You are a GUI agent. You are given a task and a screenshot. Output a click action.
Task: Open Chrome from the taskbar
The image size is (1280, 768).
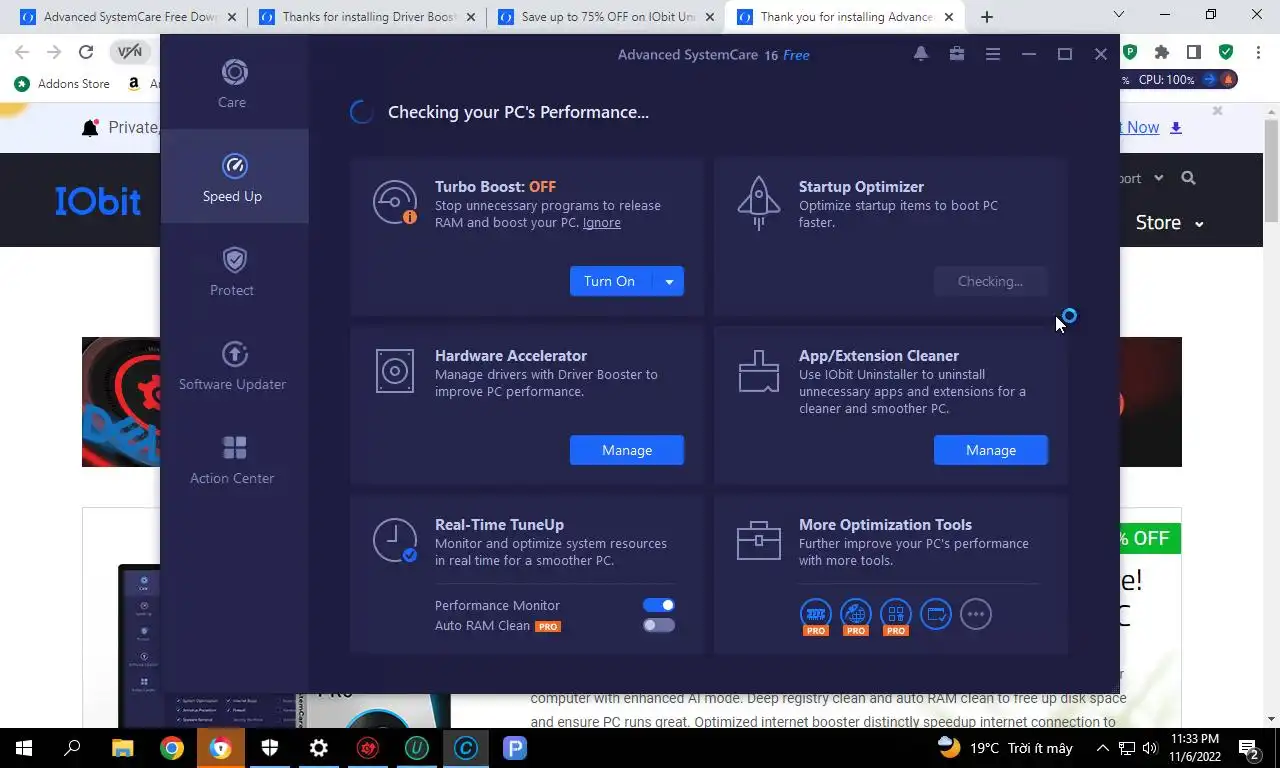click(172, 748)
